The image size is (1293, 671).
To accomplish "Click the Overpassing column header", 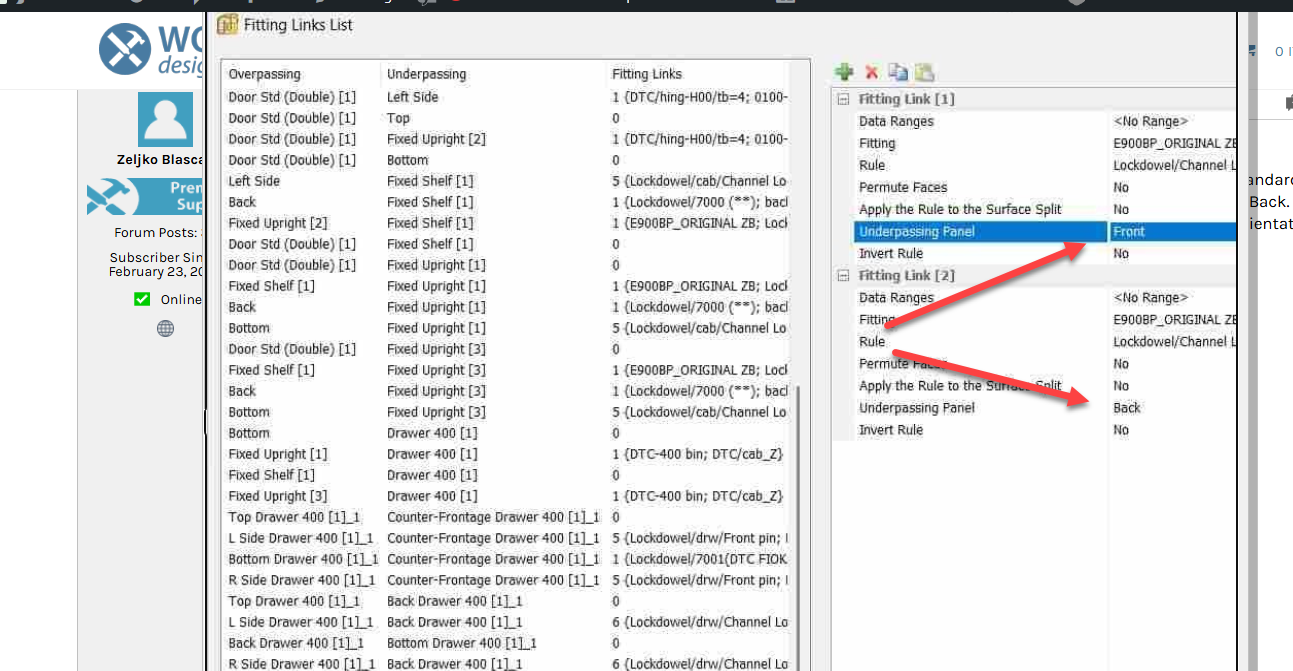I will (x=264, y=74).
